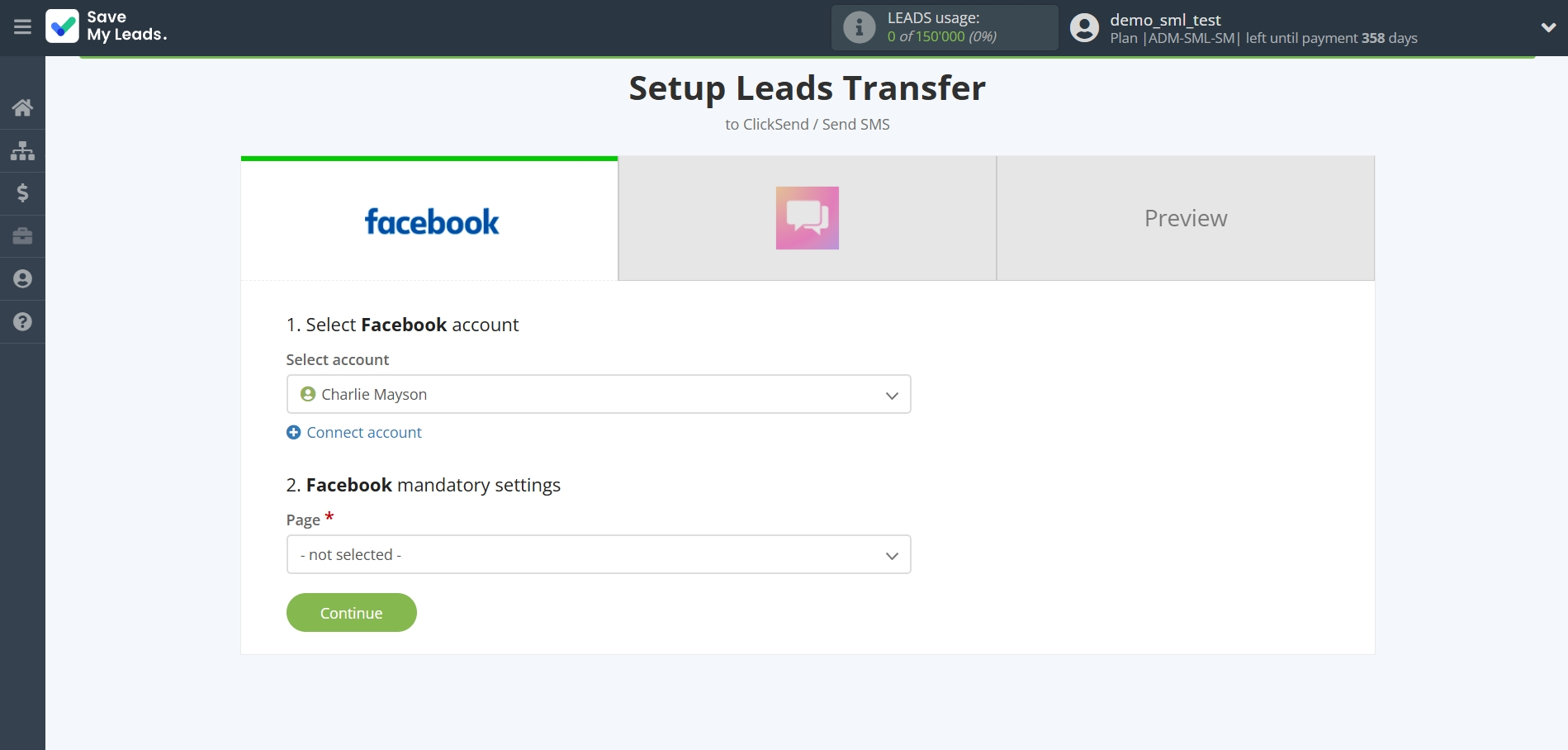Screen dimensions: 1568x750
Task: Click the Connect account link
Action: (x=363, y=433)
